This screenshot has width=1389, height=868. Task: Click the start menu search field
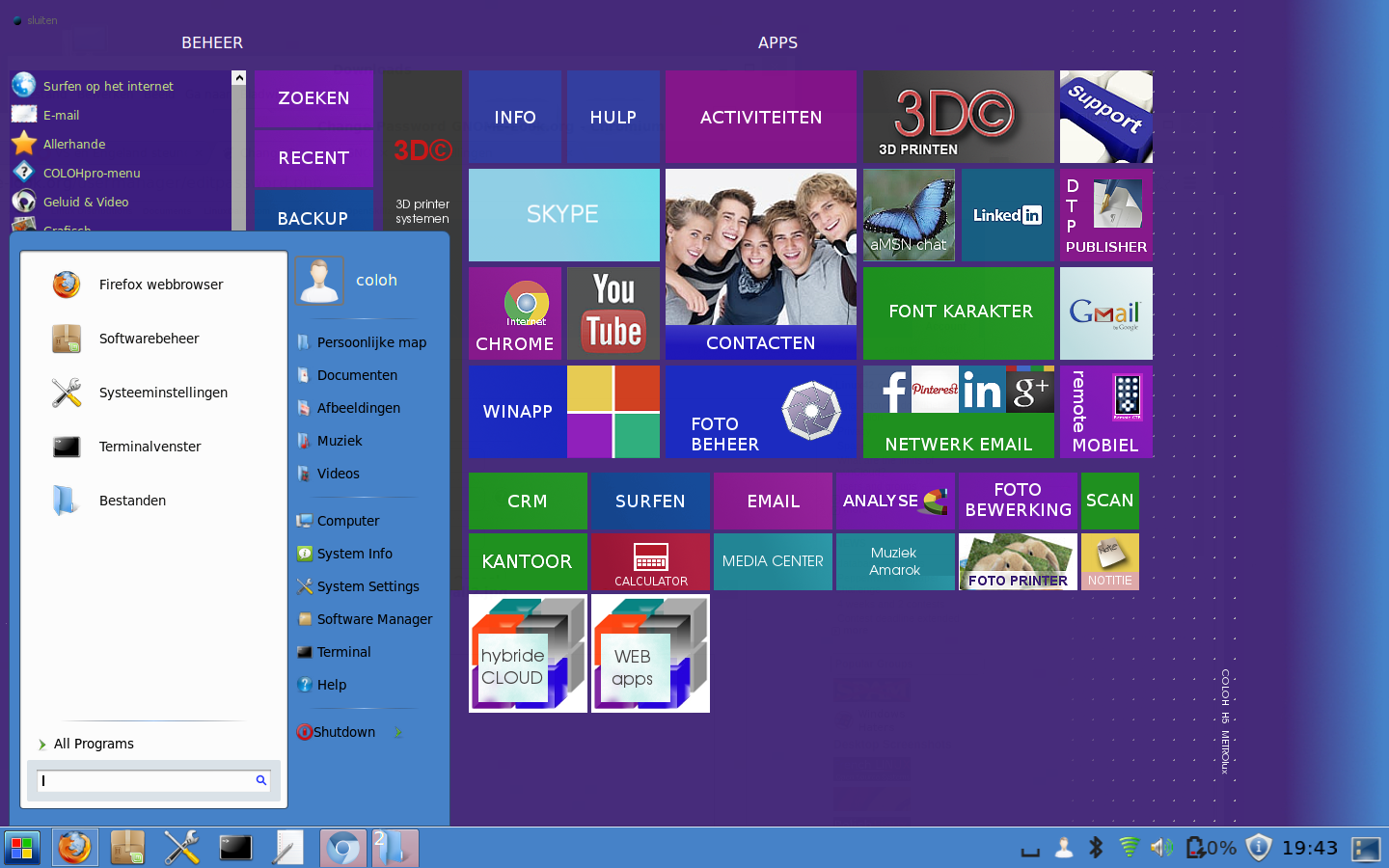(154, 780)
